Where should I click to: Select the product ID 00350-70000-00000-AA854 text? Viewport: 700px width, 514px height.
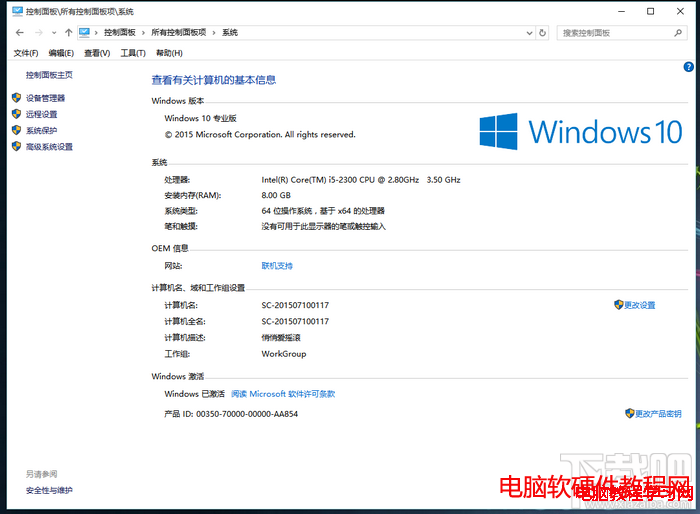tap(247, 414)
